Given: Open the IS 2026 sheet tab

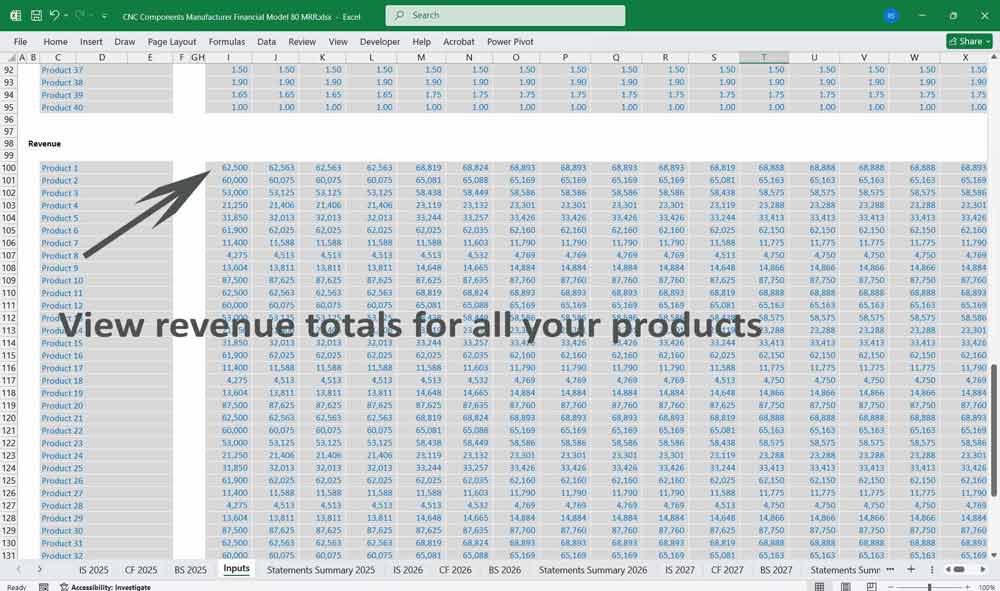Looking at the screenshot, I should point(408,570).
